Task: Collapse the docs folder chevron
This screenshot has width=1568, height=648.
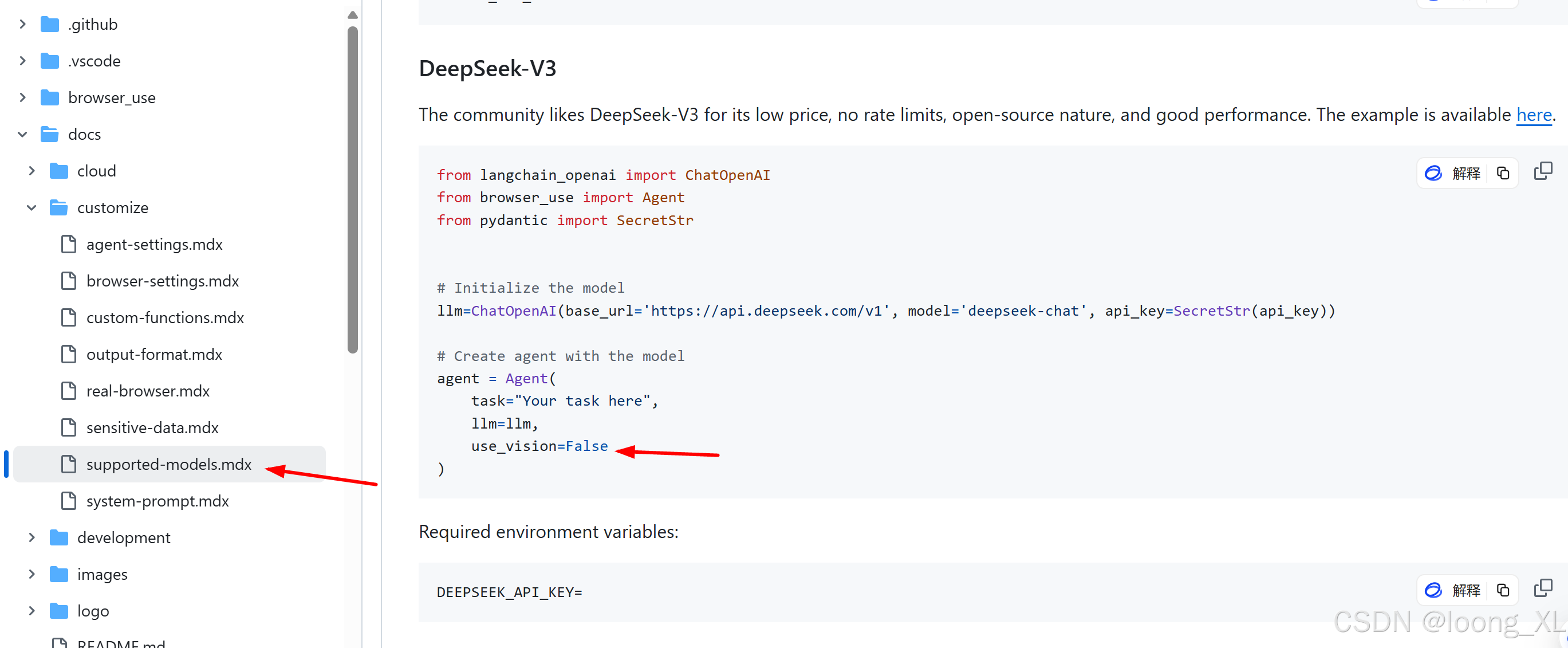Action: pos(22,134)
